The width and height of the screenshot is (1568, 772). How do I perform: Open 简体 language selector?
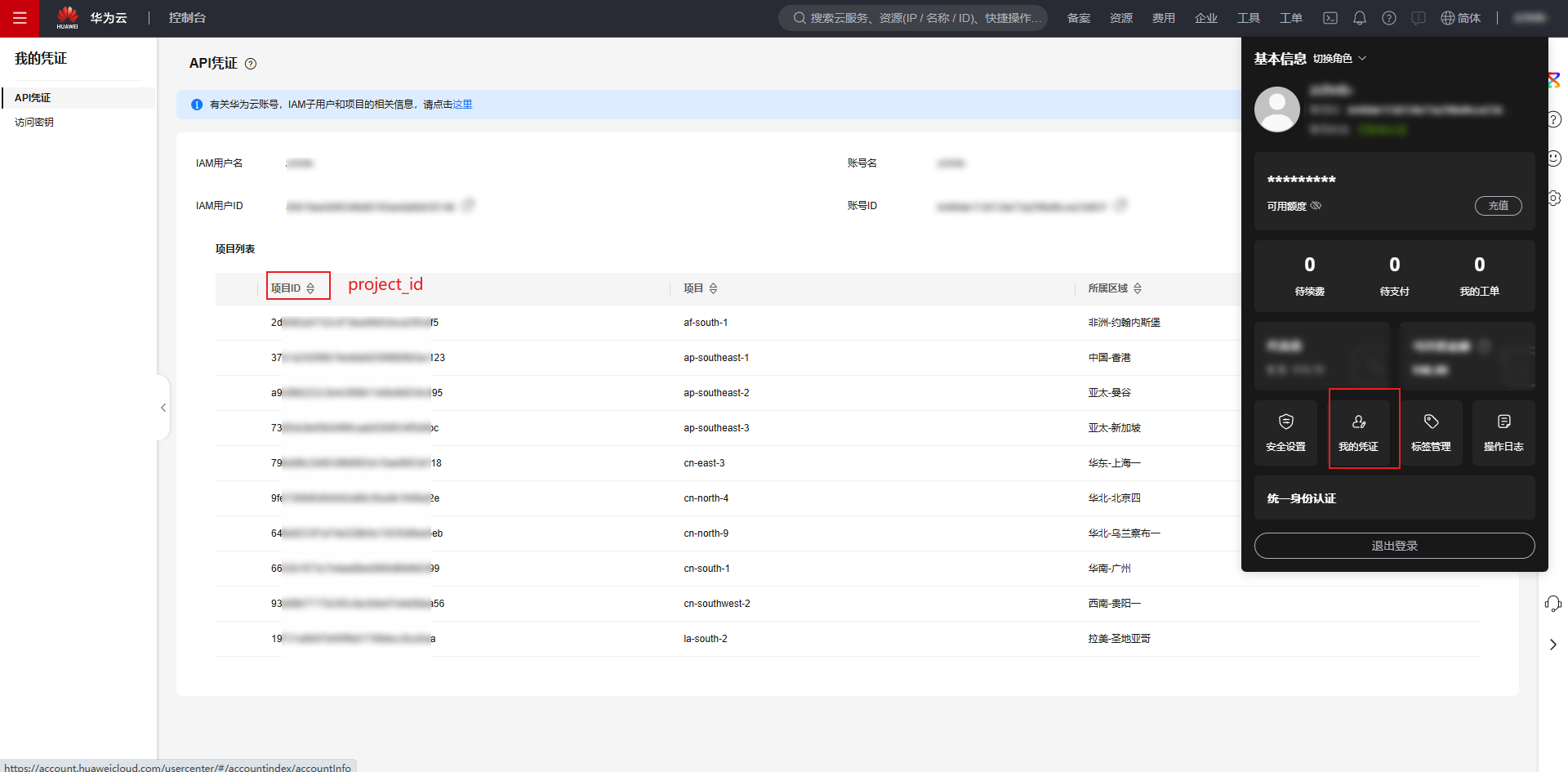1461,18
